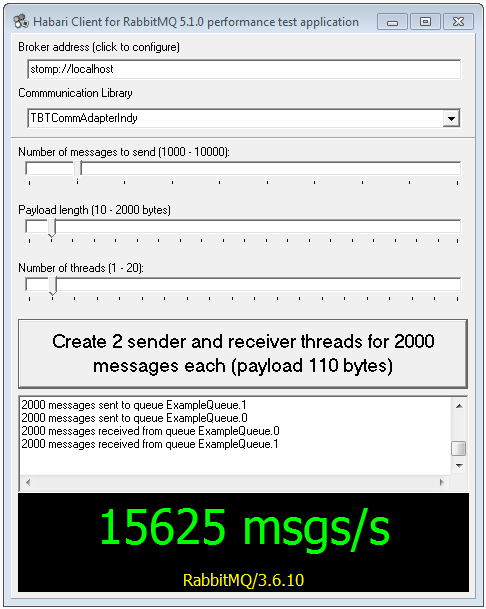Click the number of messages slider thumb

(78, 170)
